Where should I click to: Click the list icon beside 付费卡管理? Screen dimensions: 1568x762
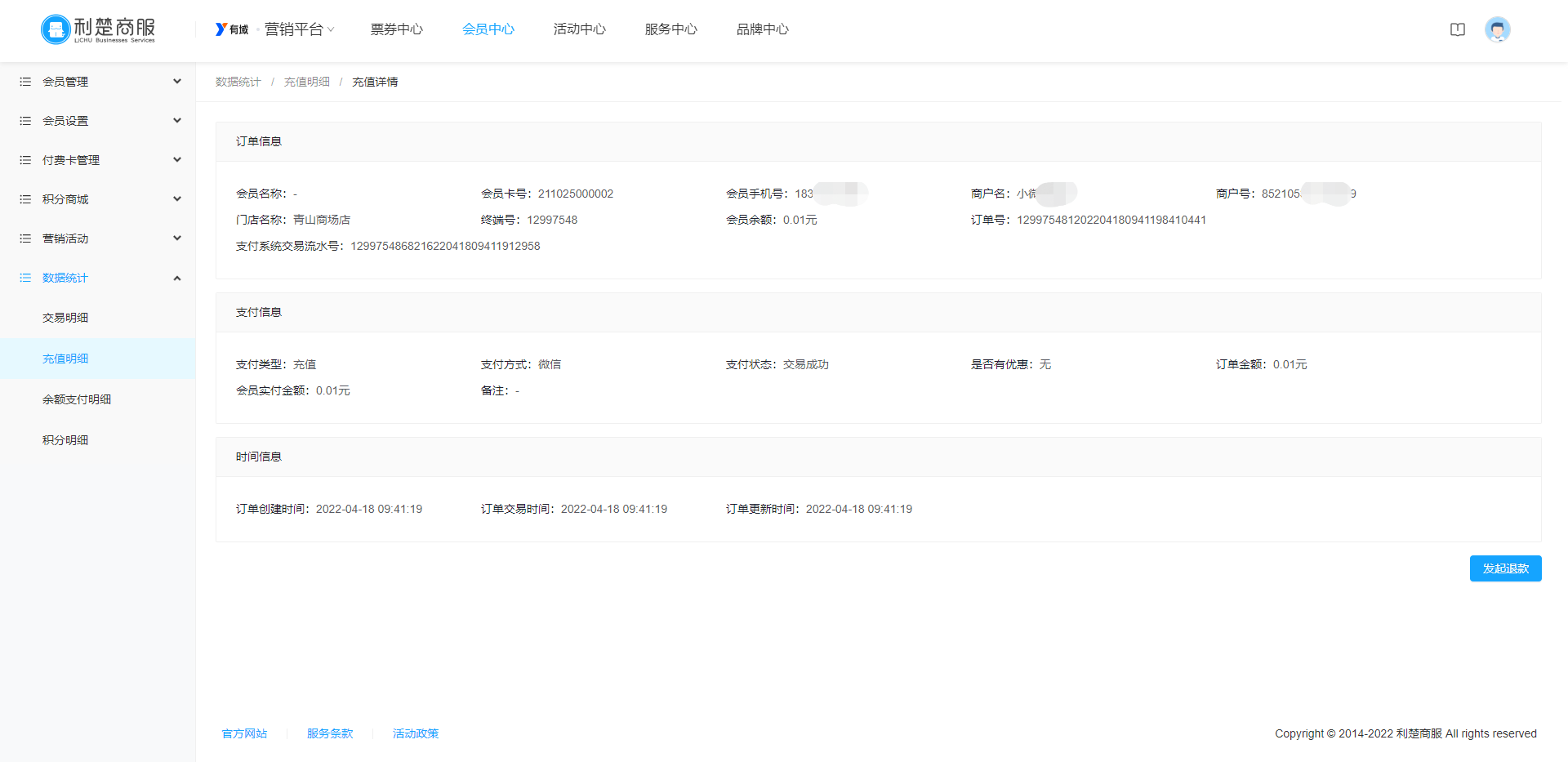[25, 160]
